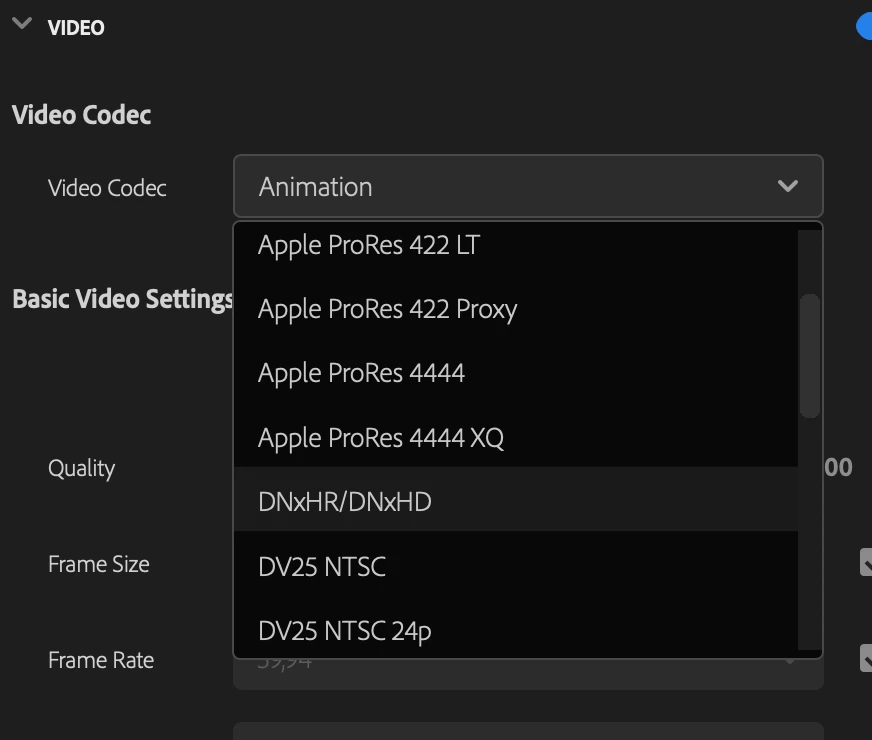The height and width of the screenshot is (740, 872).
Task: Select Apple ProRes 422 LT codec
Action: (x=516, y=245)
